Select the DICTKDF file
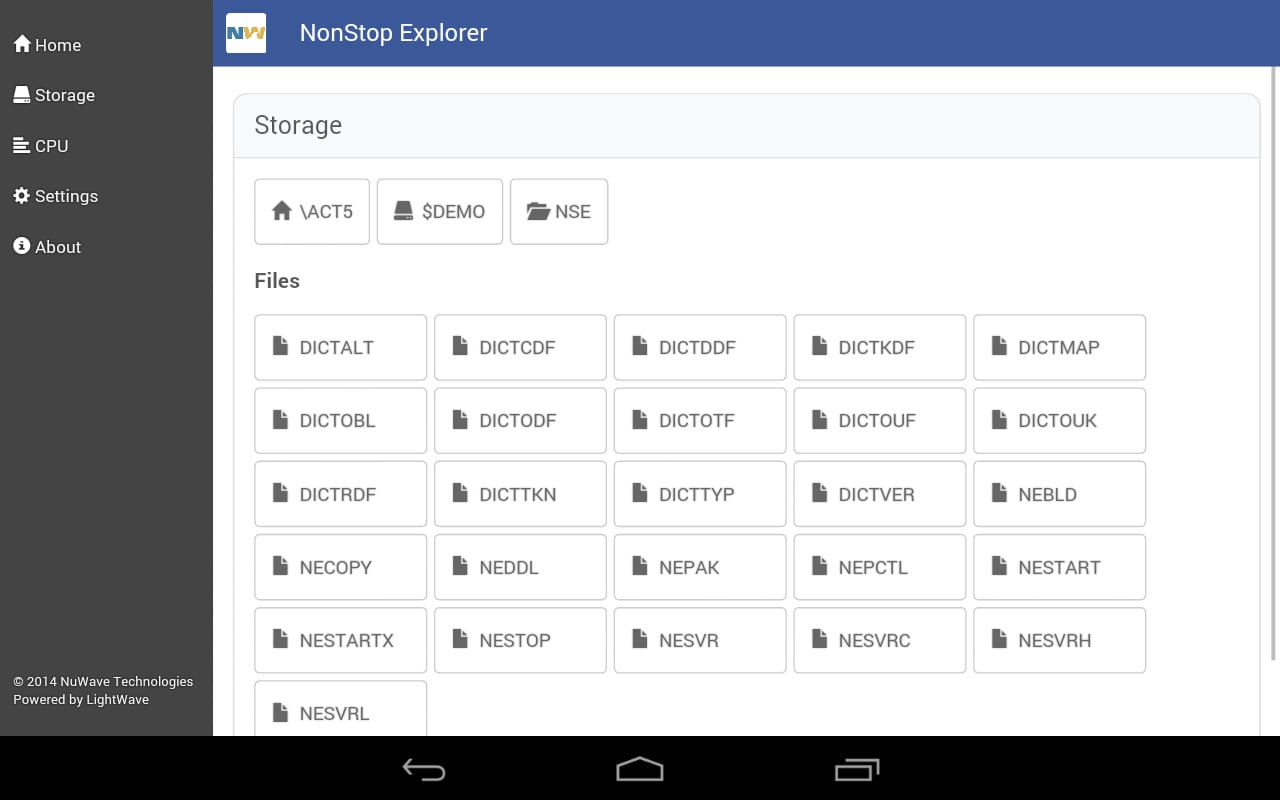1280x800 pixels. (880, 347)
